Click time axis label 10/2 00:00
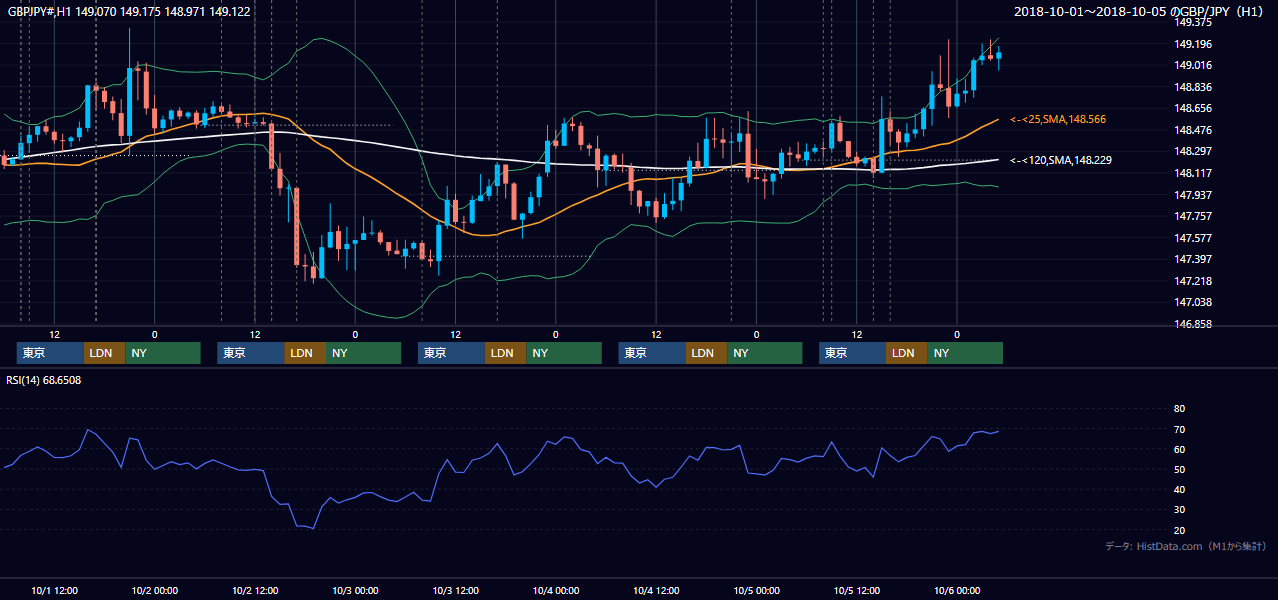Image resolution: width=1278 pixels, height=600 pixels. 155,591
